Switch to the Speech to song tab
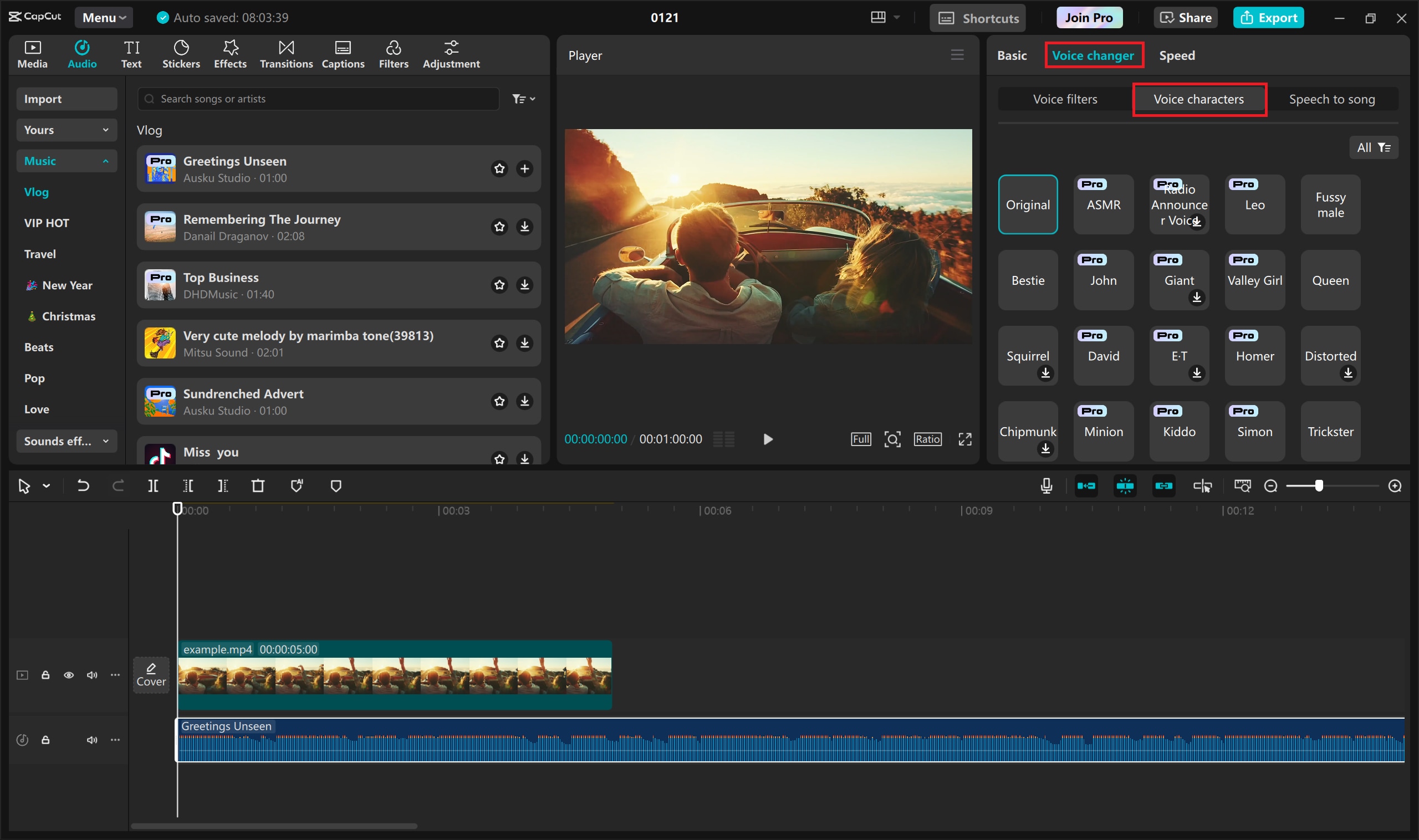1419x840 pixels. pyautogui.click(x=1331, y=98)
